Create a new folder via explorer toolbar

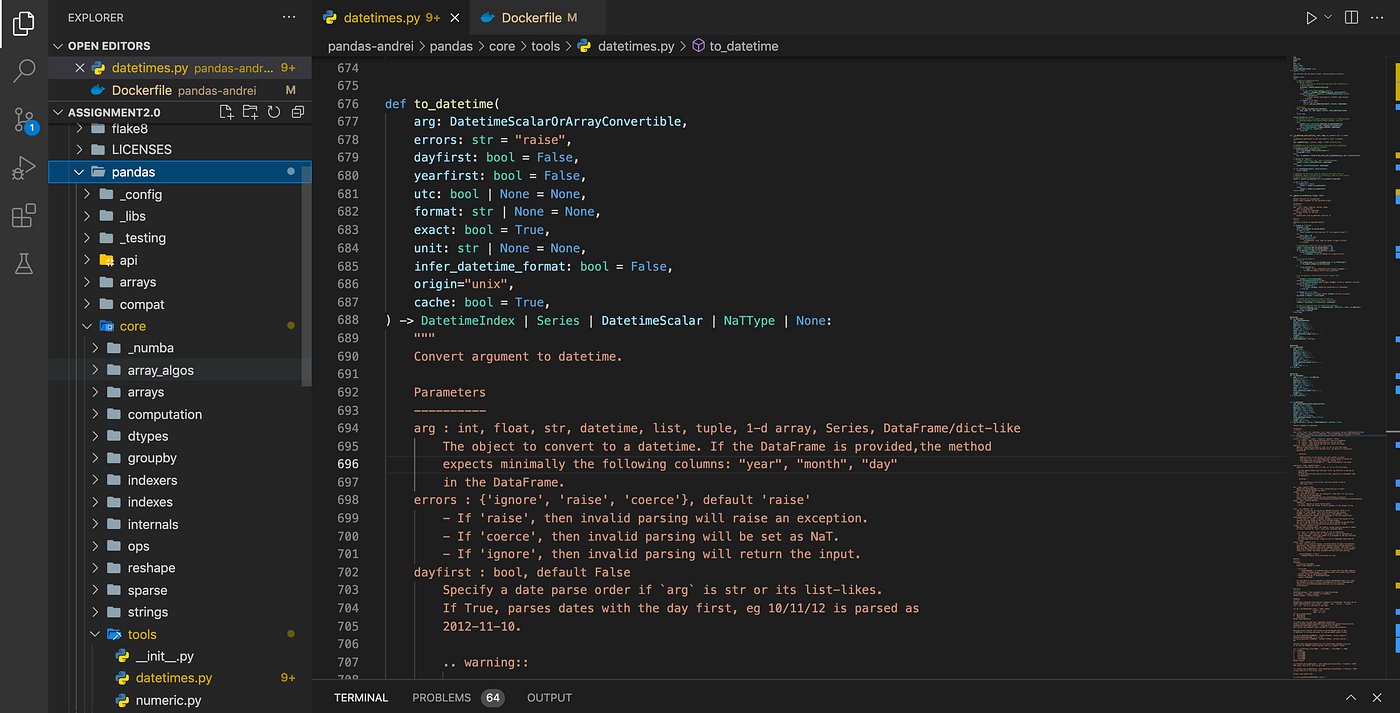click(249, 111)
